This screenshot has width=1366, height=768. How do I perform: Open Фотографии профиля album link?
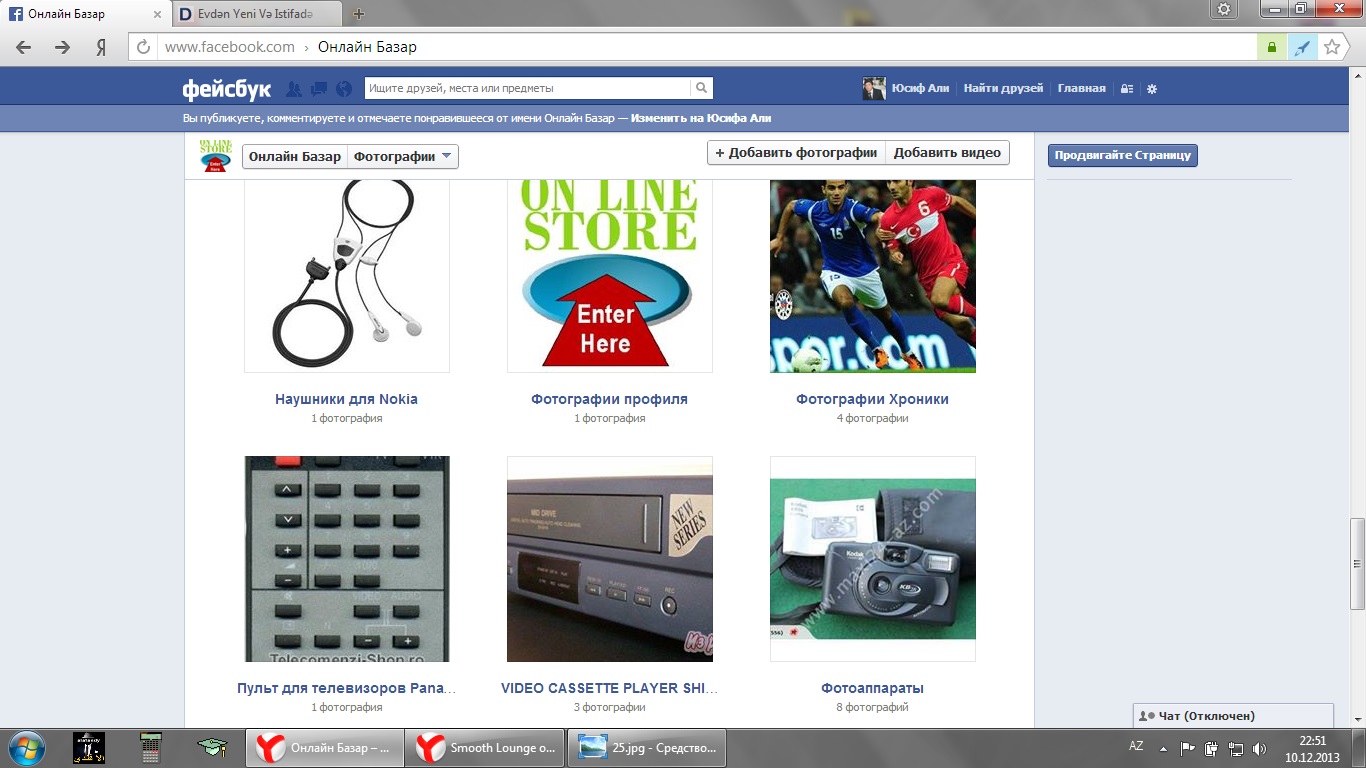click(609, 399)
